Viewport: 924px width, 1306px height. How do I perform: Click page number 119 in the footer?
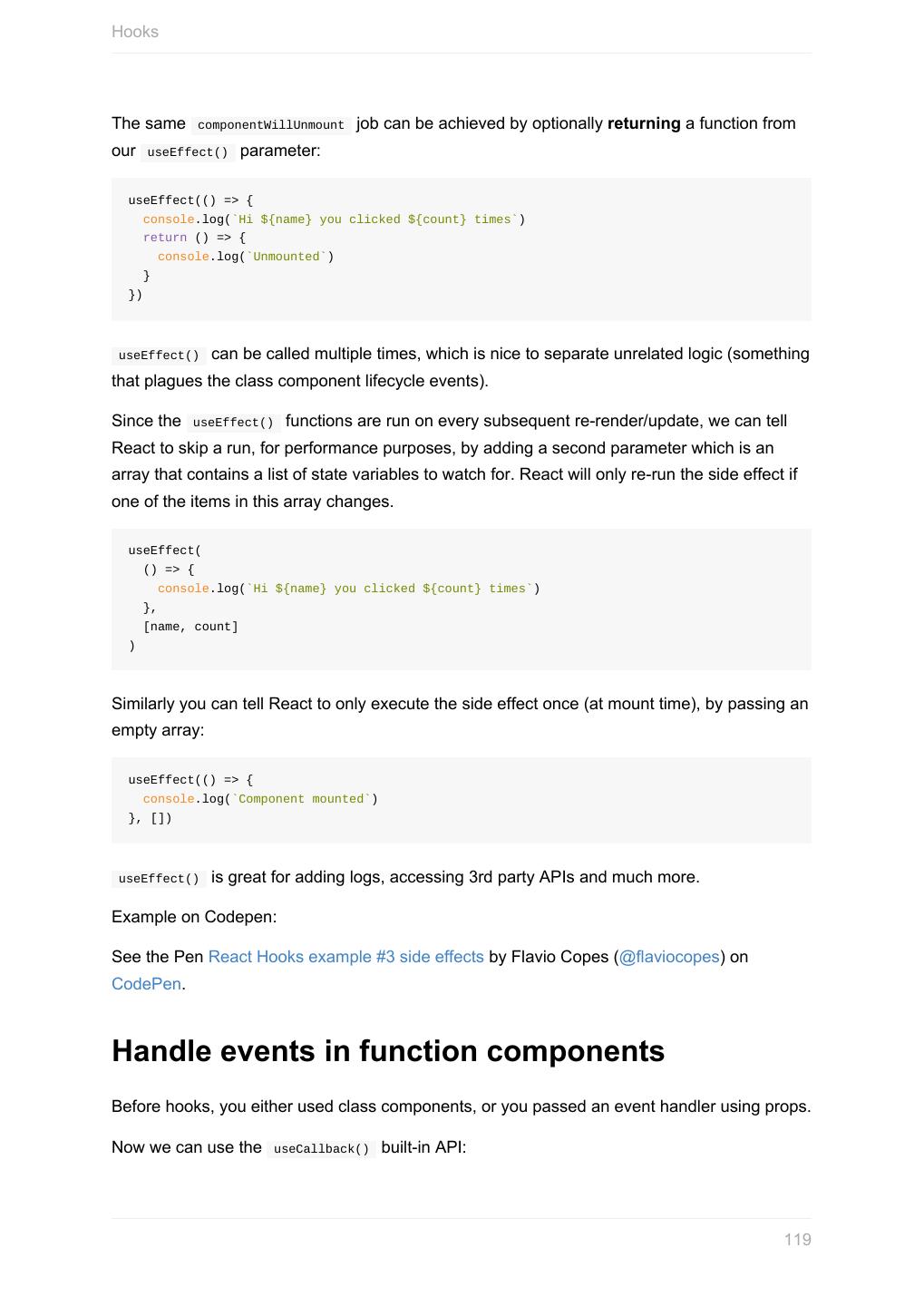click(x=797, y=1240)
